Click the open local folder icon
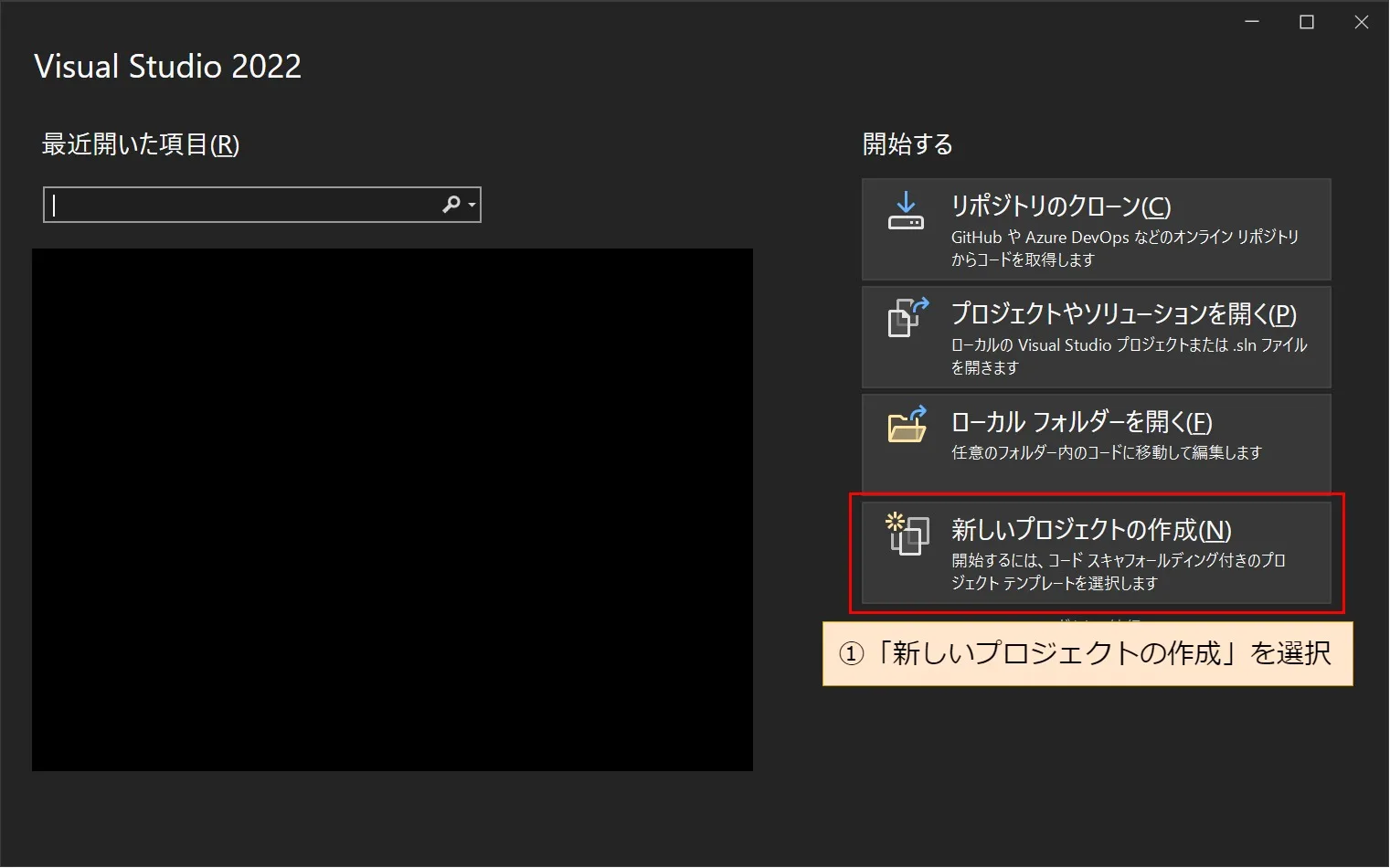This screenshot has height=868, width=1390. [907, 425]
